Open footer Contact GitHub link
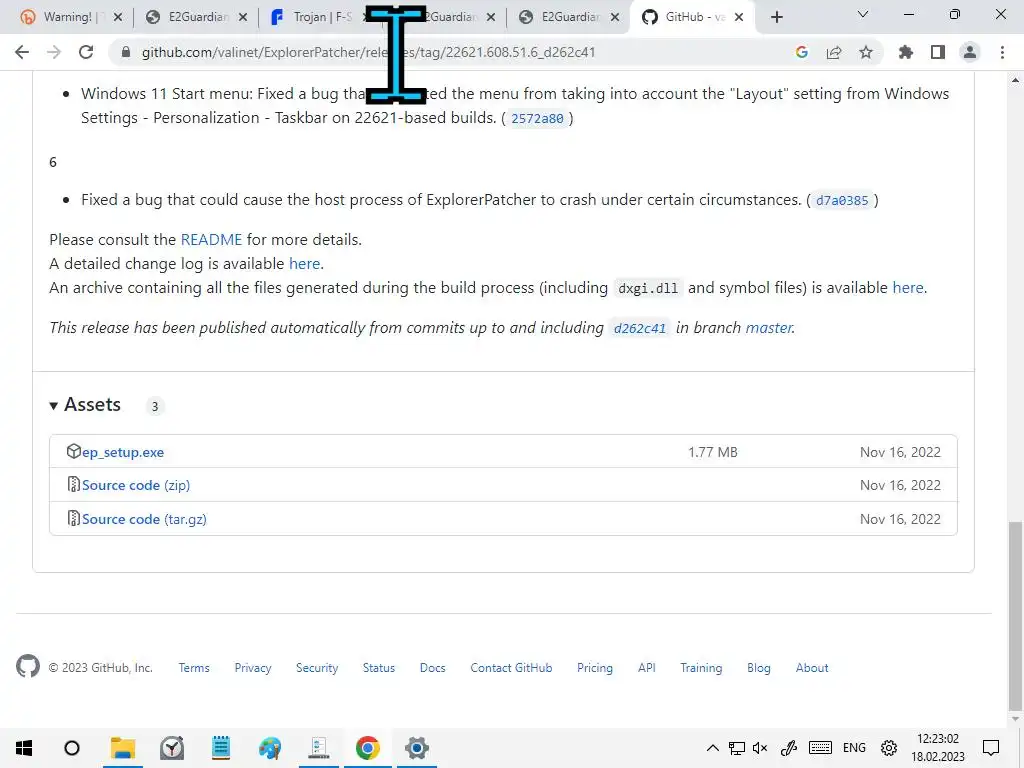Screen dimensions: 1024x768 point(511,668)
